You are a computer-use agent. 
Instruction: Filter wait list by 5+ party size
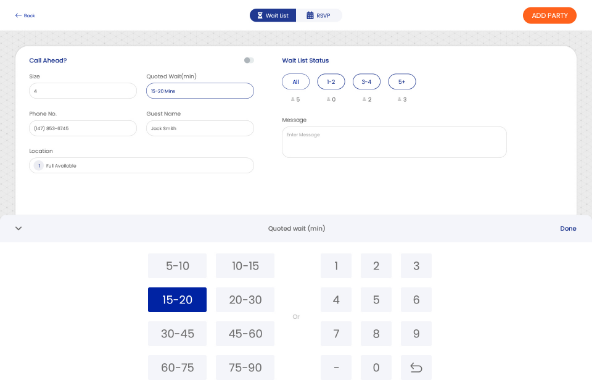click(x=402, y=82)
